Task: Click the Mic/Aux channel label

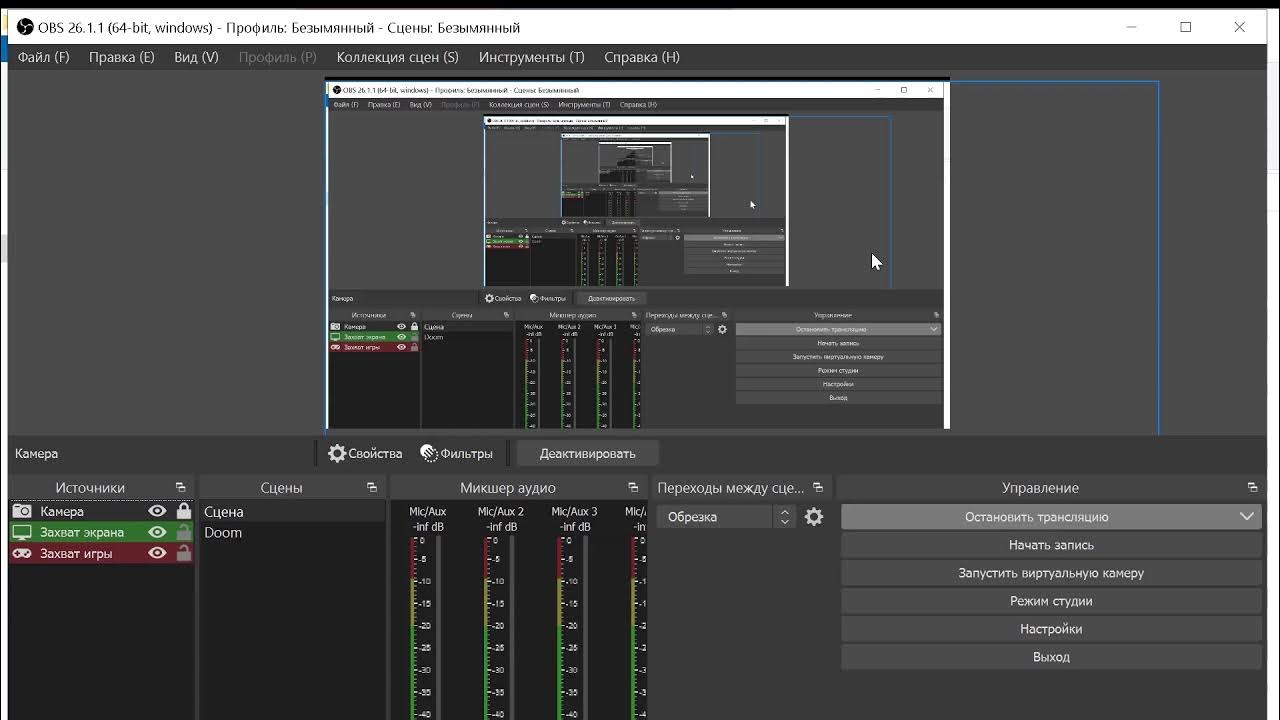Action: click(428, 511)
